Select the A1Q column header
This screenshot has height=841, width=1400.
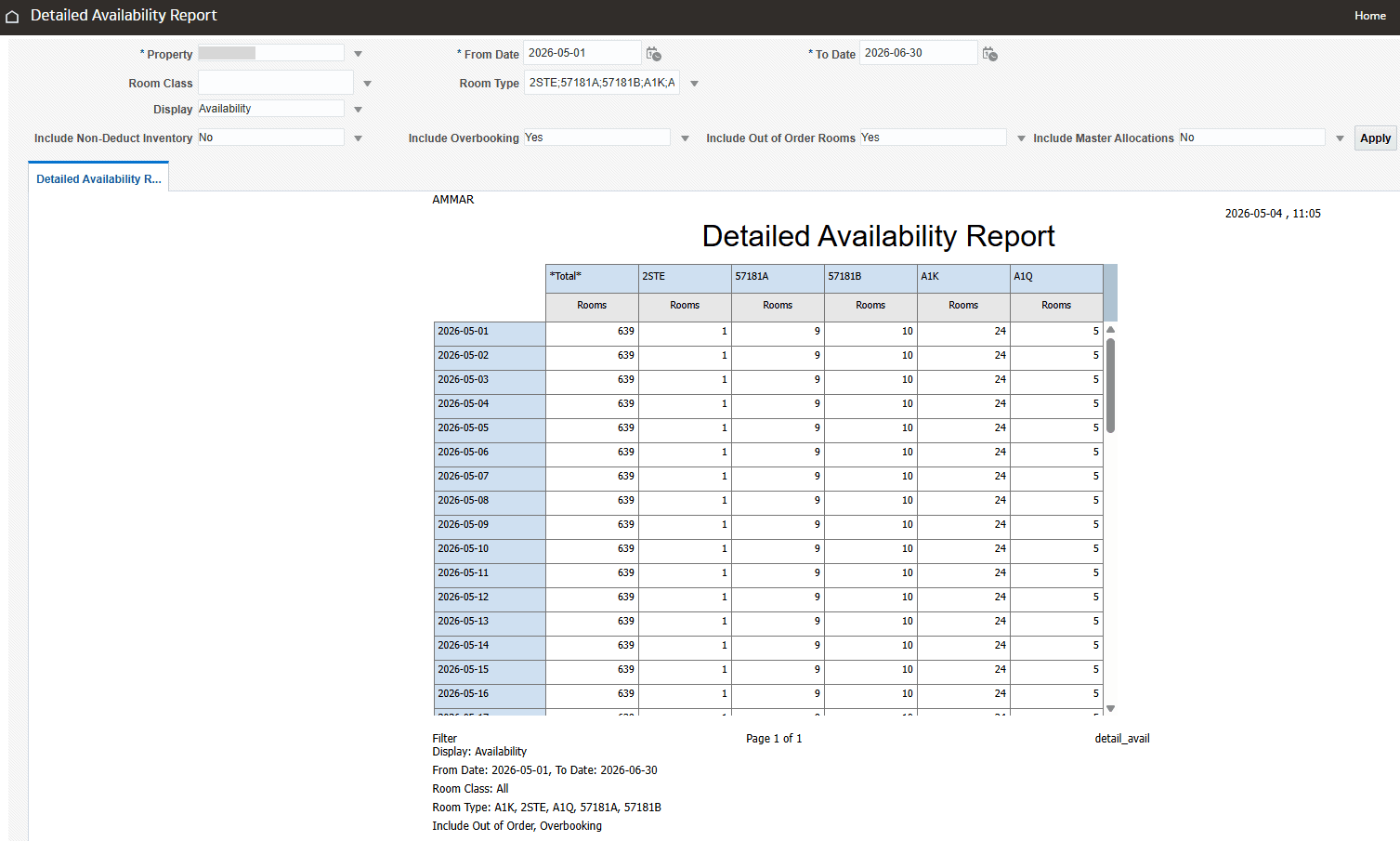[x=1056, y=278]
